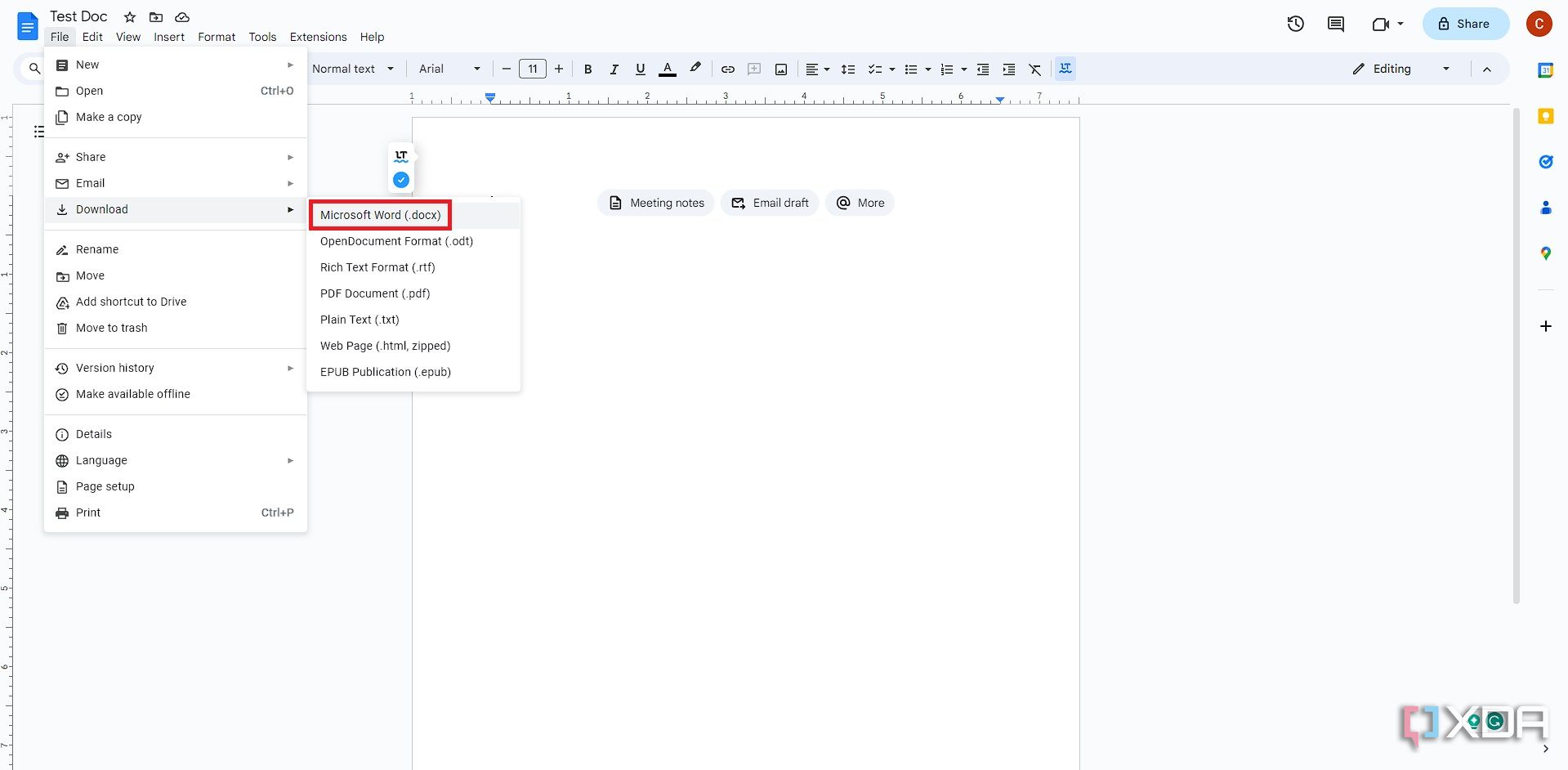This screenshot has height=770, width=1568.
Task: Open Google Calendar side panel
Action: [1545, 70]
